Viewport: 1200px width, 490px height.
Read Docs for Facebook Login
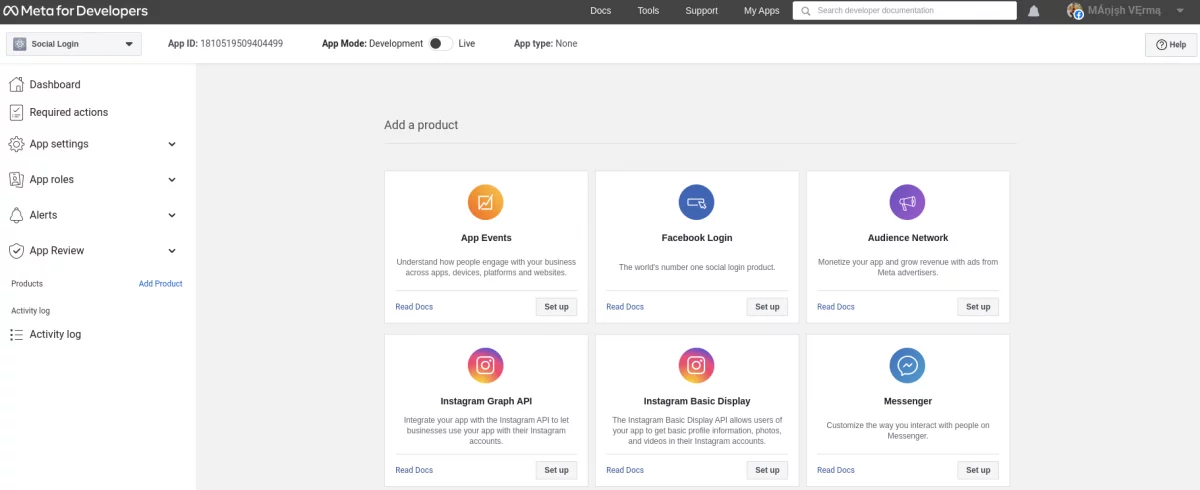tap(625, 307)
